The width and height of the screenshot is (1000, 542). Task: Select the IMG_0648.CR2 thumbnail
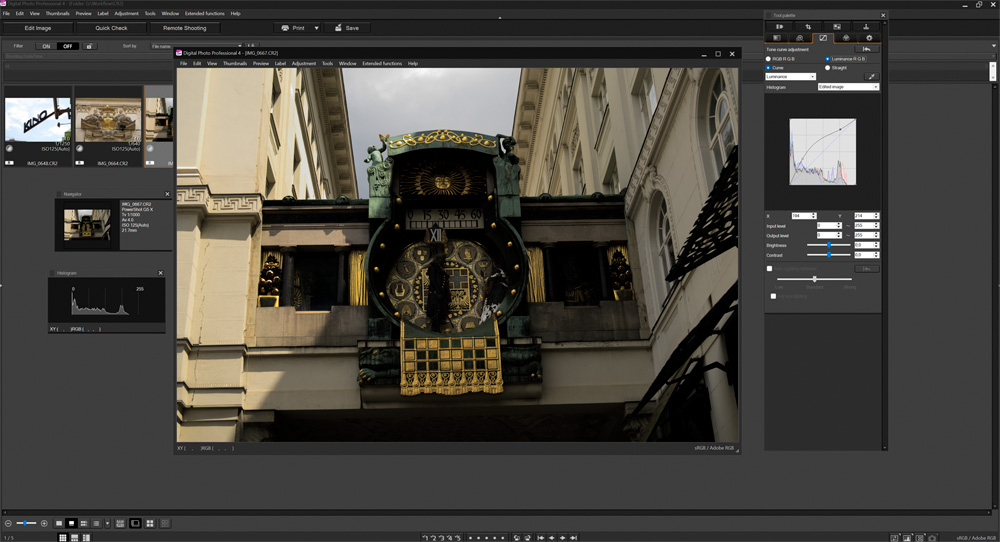click(38, 126)
